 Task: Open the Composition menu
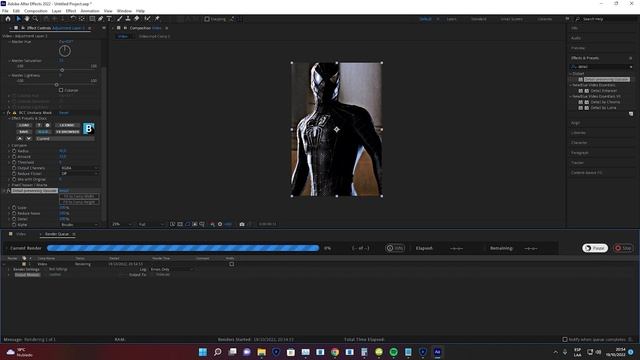pos(36,11)
